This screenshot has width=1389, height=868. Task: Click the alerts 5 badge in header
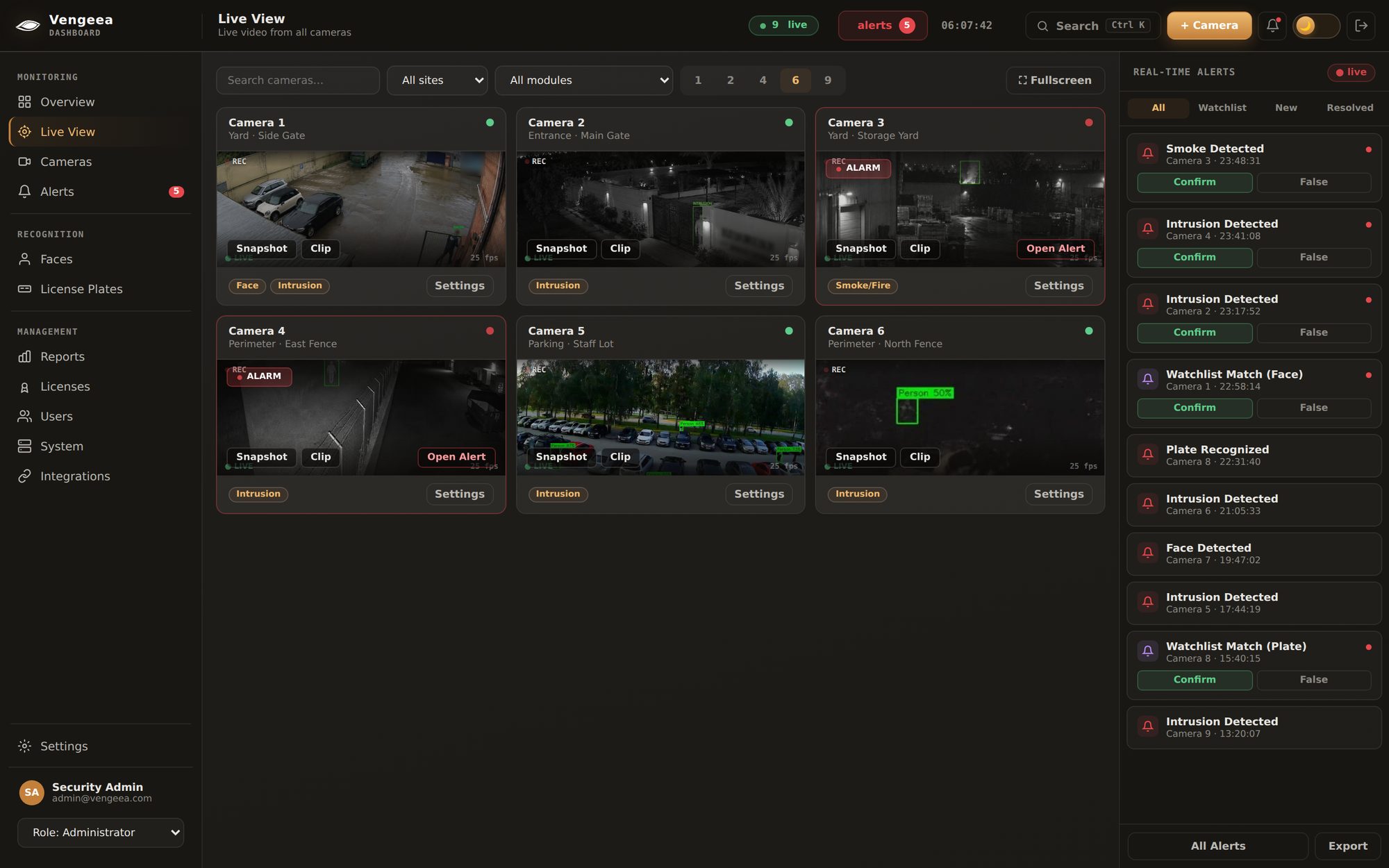[x=883, y=26]
